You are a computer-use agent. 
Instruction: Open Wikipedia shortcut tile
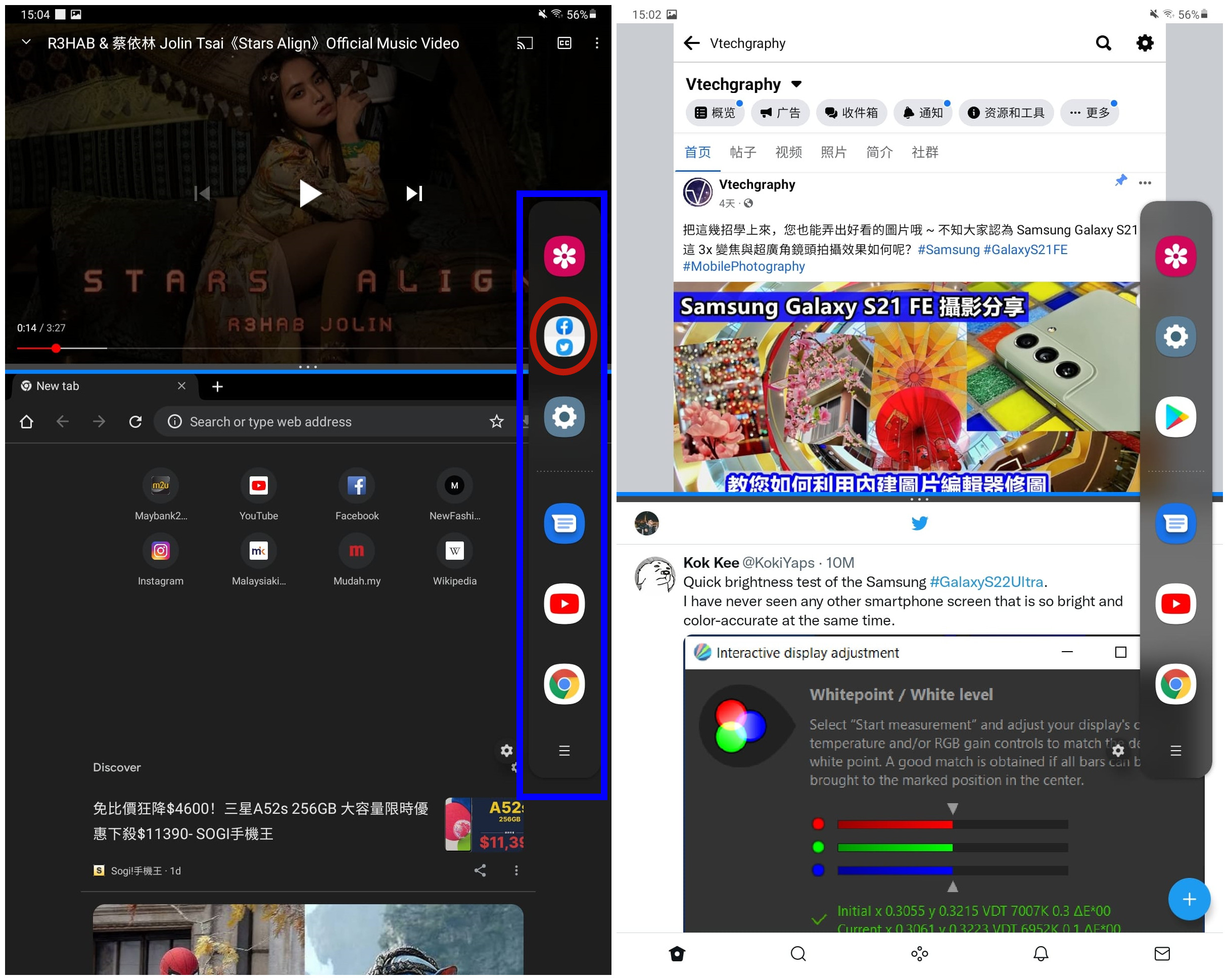click(454, 560)
